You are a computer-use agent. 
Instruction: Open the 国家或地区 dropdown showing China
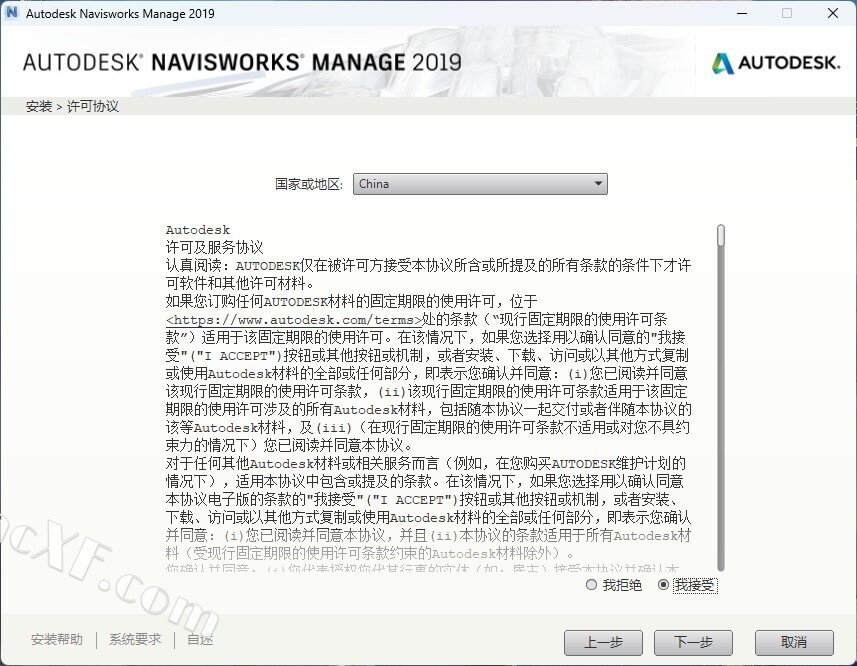(x=480, y=184)
